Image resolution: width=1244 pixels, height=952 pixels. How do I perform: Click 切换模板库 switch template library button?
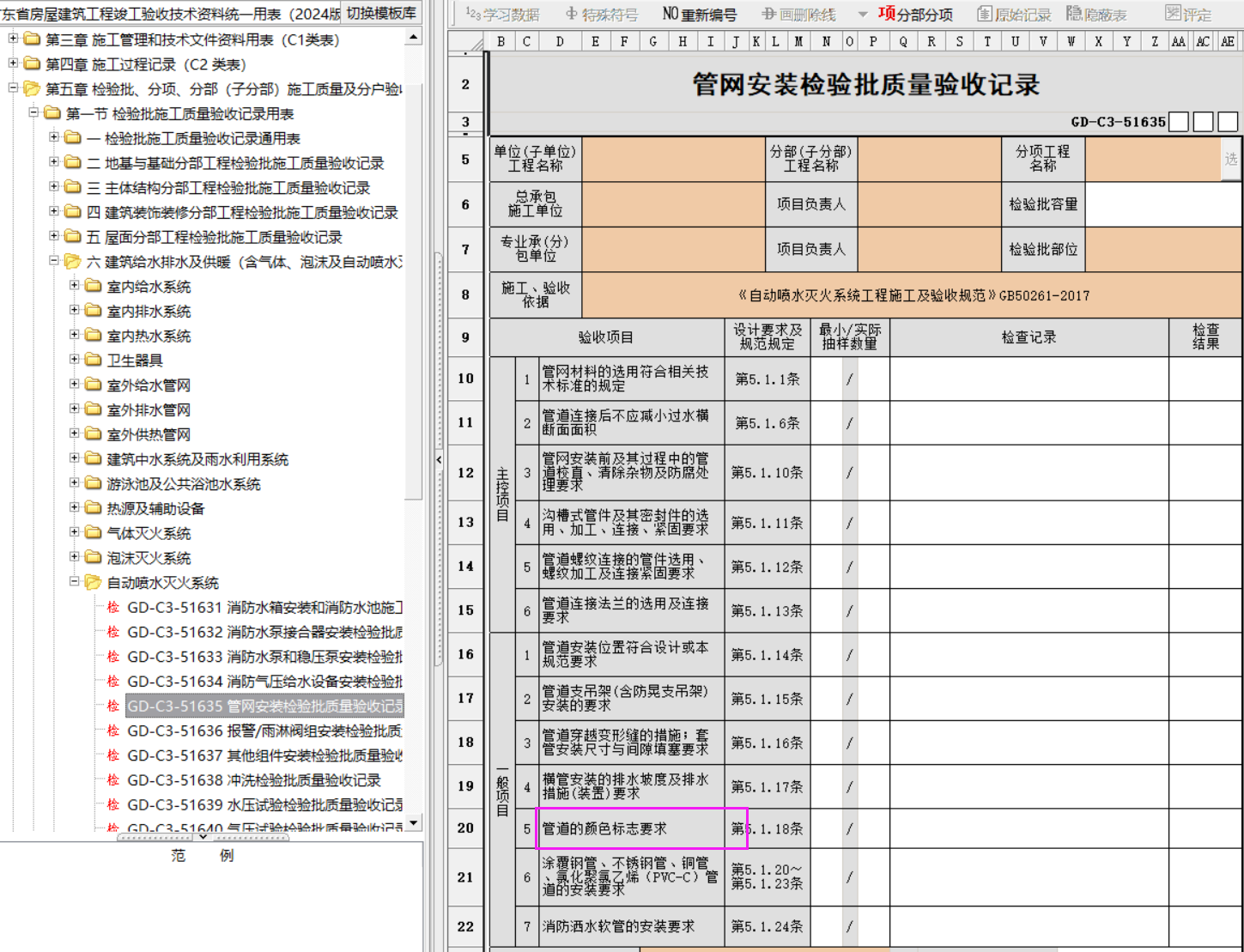[x=381, y=13]
